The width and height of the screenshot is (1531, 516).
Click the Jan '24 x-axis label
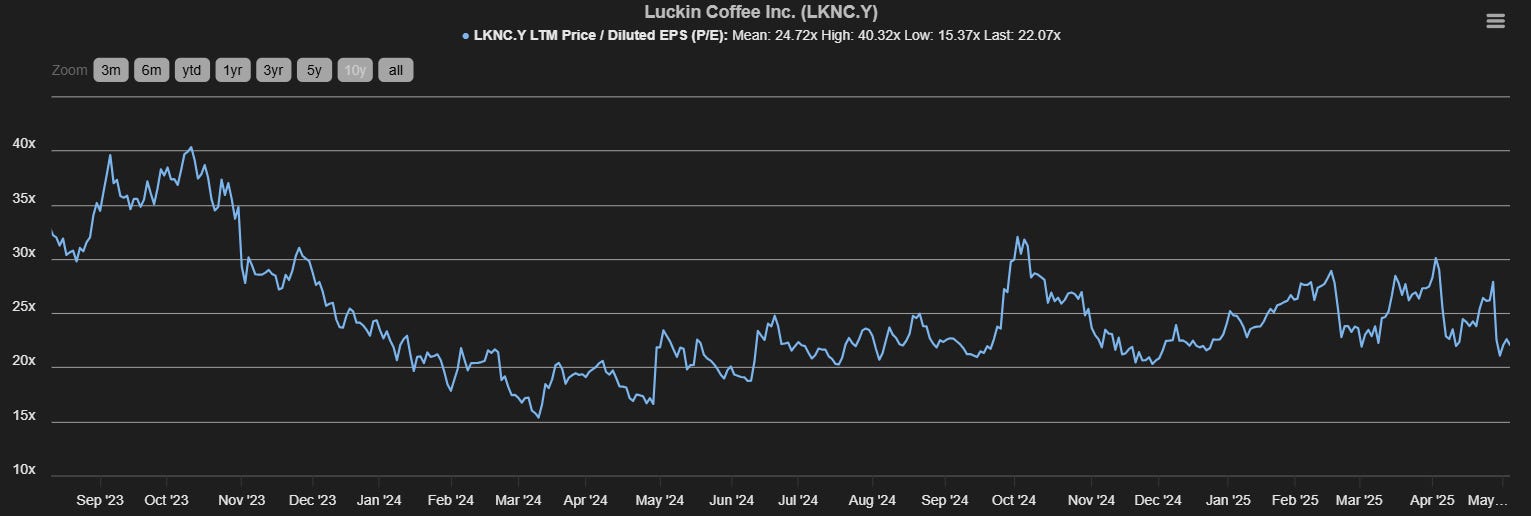click(379, 500)
